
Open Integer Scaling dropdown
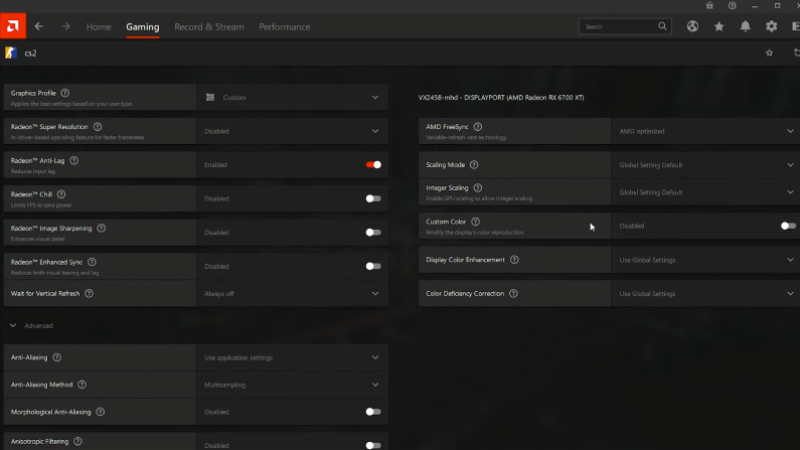(706, 192)
